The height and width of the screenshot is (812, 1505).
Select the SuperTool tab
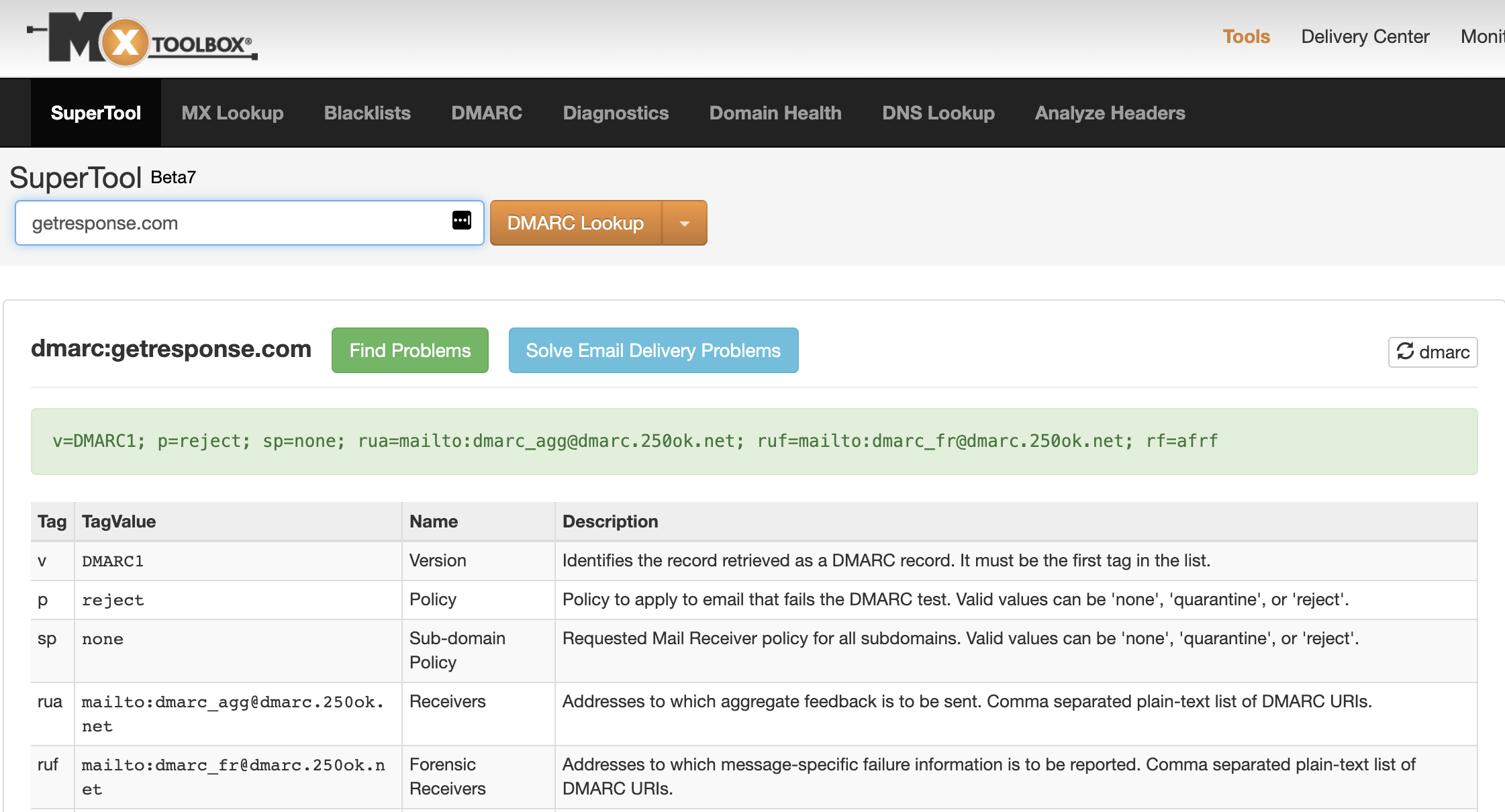coord(96,113)
